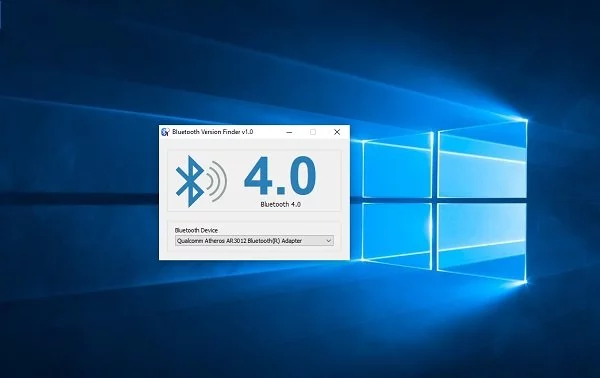This screenshot has height=378, width=600.
Task: Click the bottom-left pane of Windows logo wallpaper
Action: pyautogui.click(x=397, y=235)
